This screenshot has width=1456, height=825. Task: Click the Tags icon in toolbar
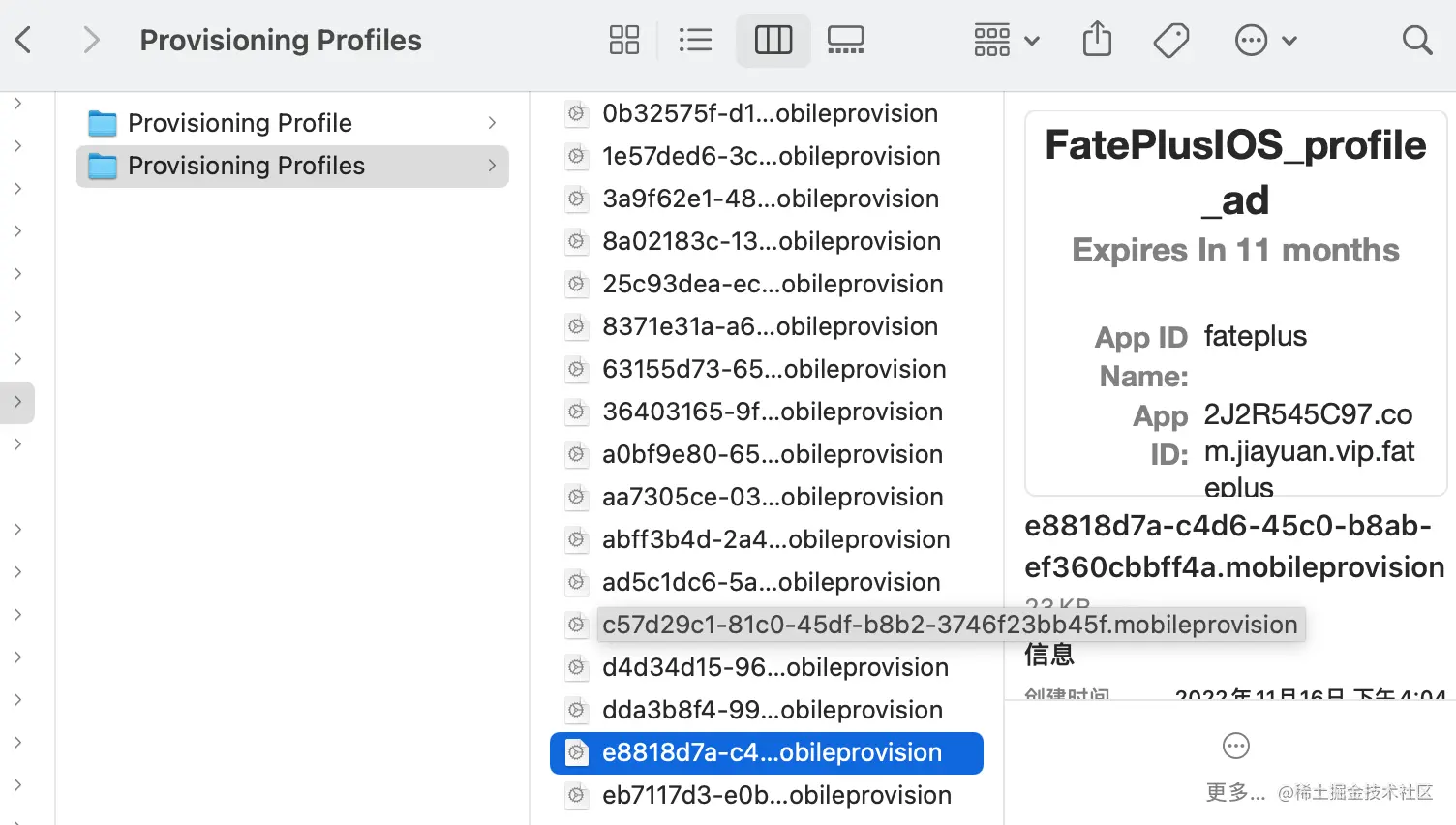[x=1171, y=40]
